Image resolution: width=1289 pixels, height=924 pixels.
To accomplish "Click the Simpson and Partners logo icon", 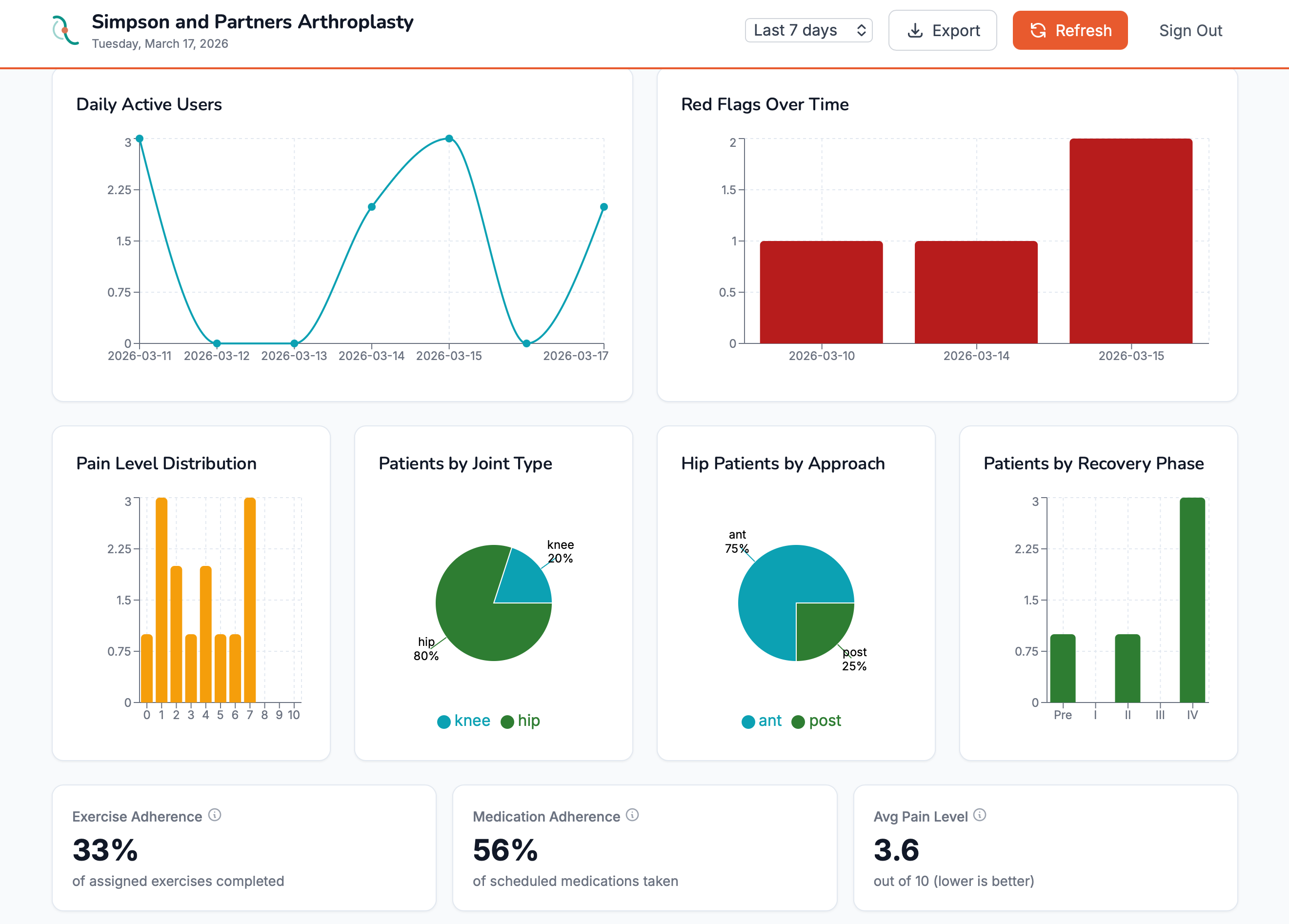I will pyautogui.click(x=65, y=30).
